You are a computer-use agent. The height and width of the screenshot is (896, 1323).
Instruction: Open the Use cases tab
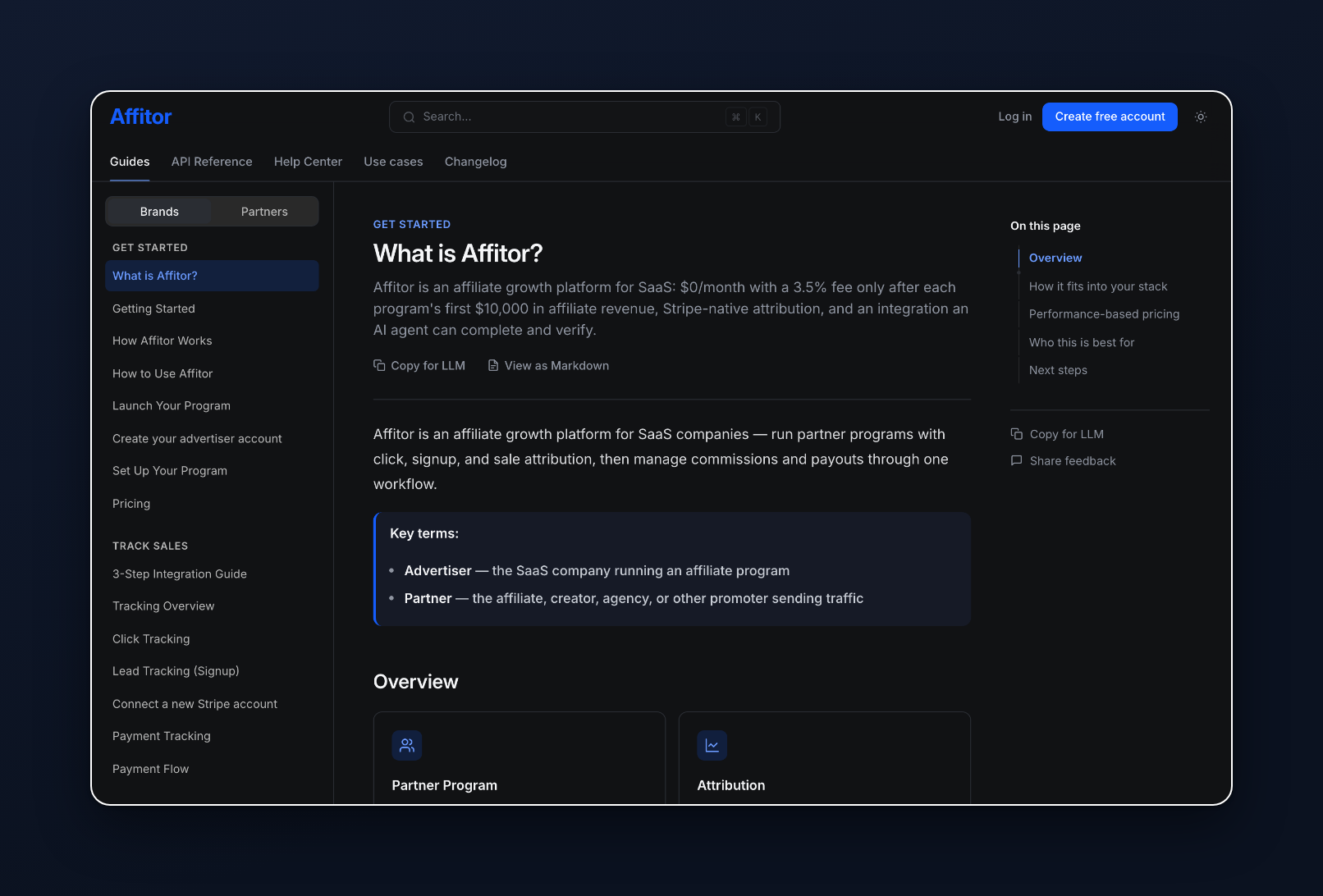(393, 162)
